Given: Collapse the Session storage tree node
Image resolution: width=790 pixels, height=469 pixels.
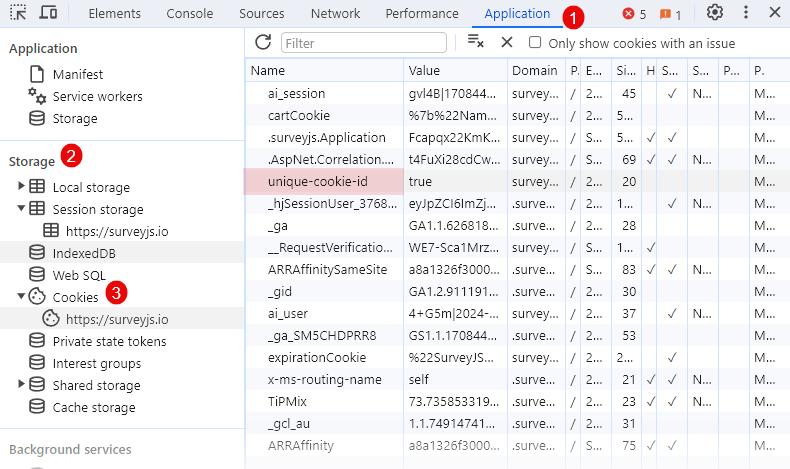Looking at the screenshot, I should click(21, 208).
